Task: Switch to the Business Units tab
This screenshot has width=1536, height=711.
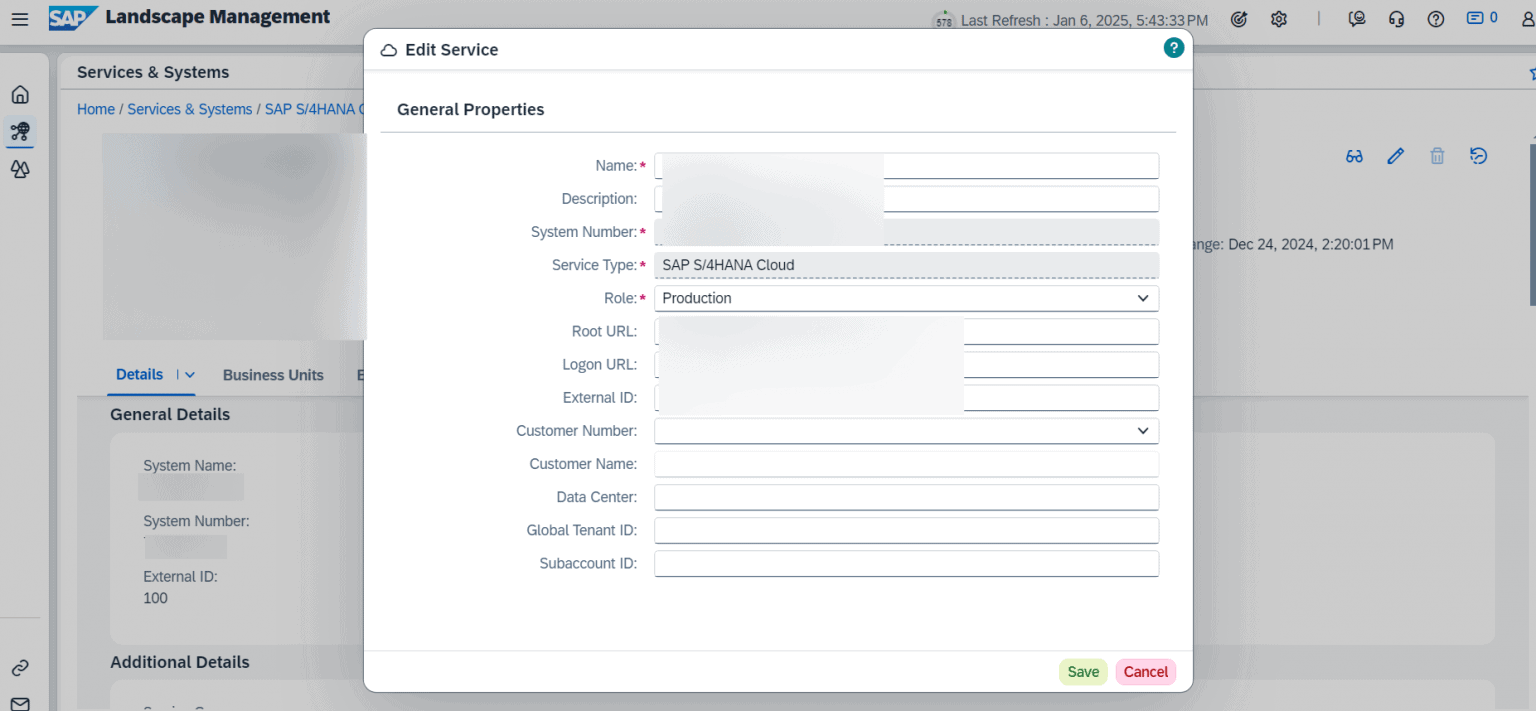Action: coord(273,375)
